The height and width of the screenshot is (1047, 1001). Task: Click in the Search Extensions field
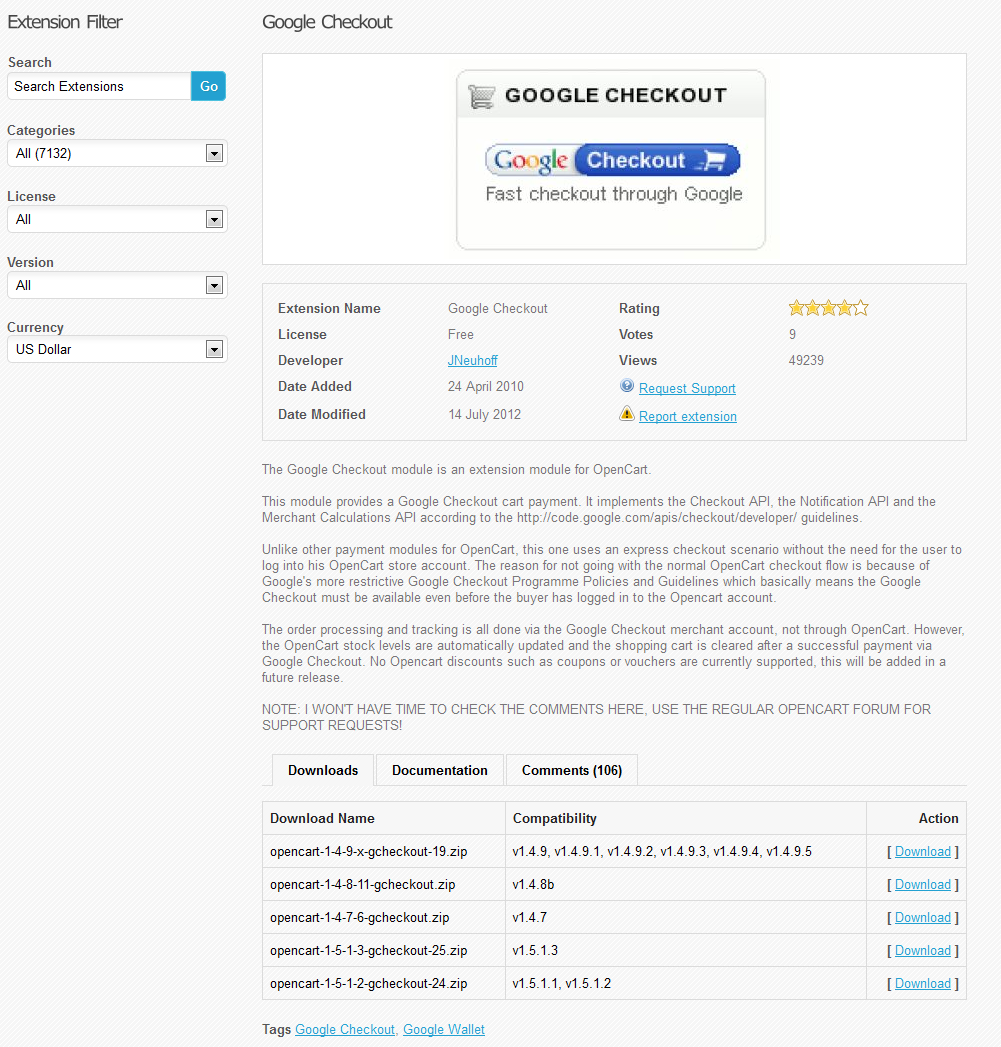tap(99, 86)
